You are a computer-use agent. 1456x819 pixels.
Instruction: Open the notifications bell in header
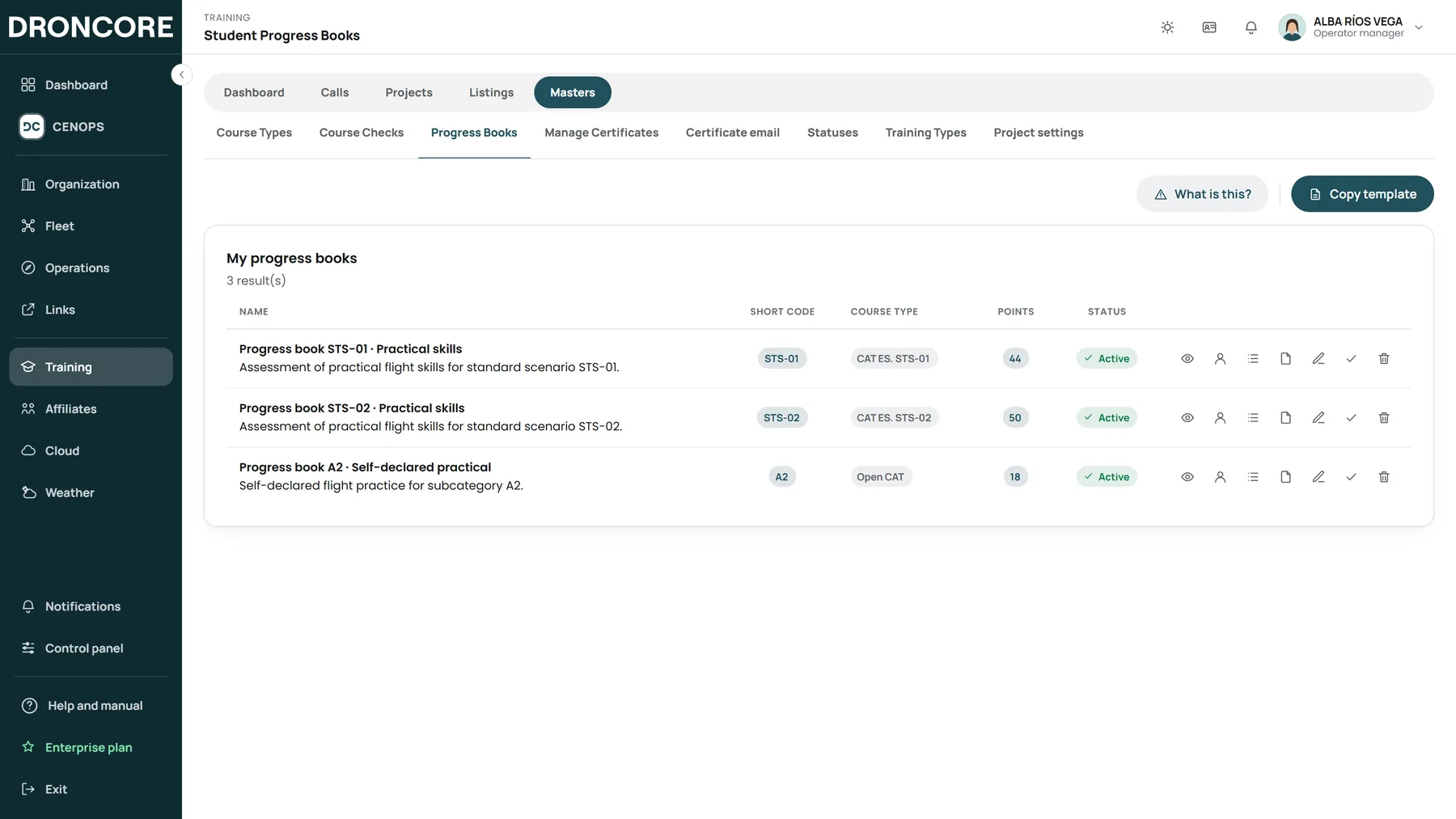1251,27
